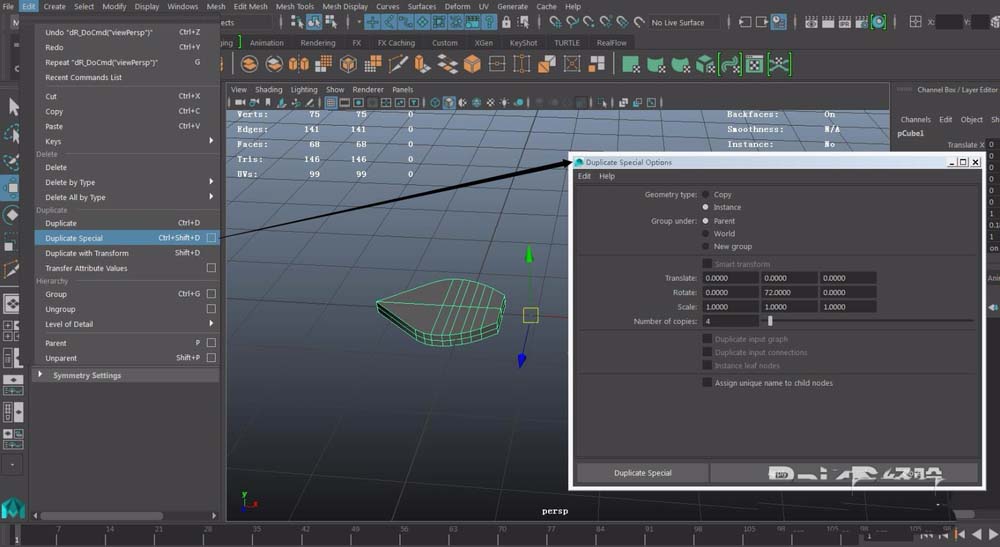Viewport: 1000px width, 547px height.
Task: Open the viewport Shading menu
Action: click(268, 89)
